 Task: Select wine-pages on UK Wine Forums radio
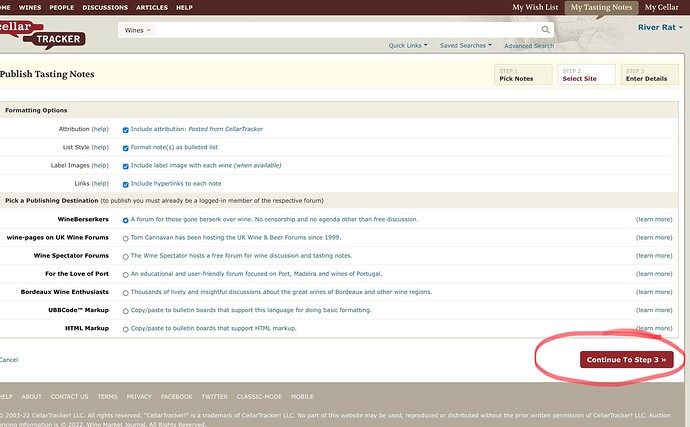pos(125,239)
